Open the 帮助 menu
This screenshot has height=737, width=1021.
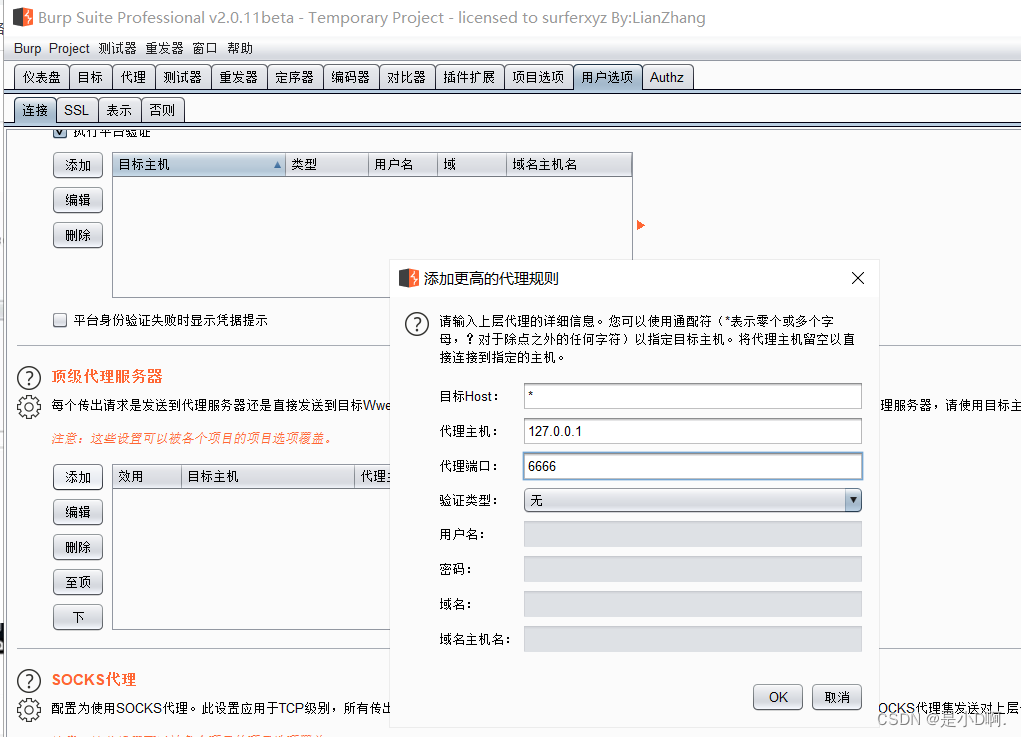pyautogui.click(x=240, y=48)
